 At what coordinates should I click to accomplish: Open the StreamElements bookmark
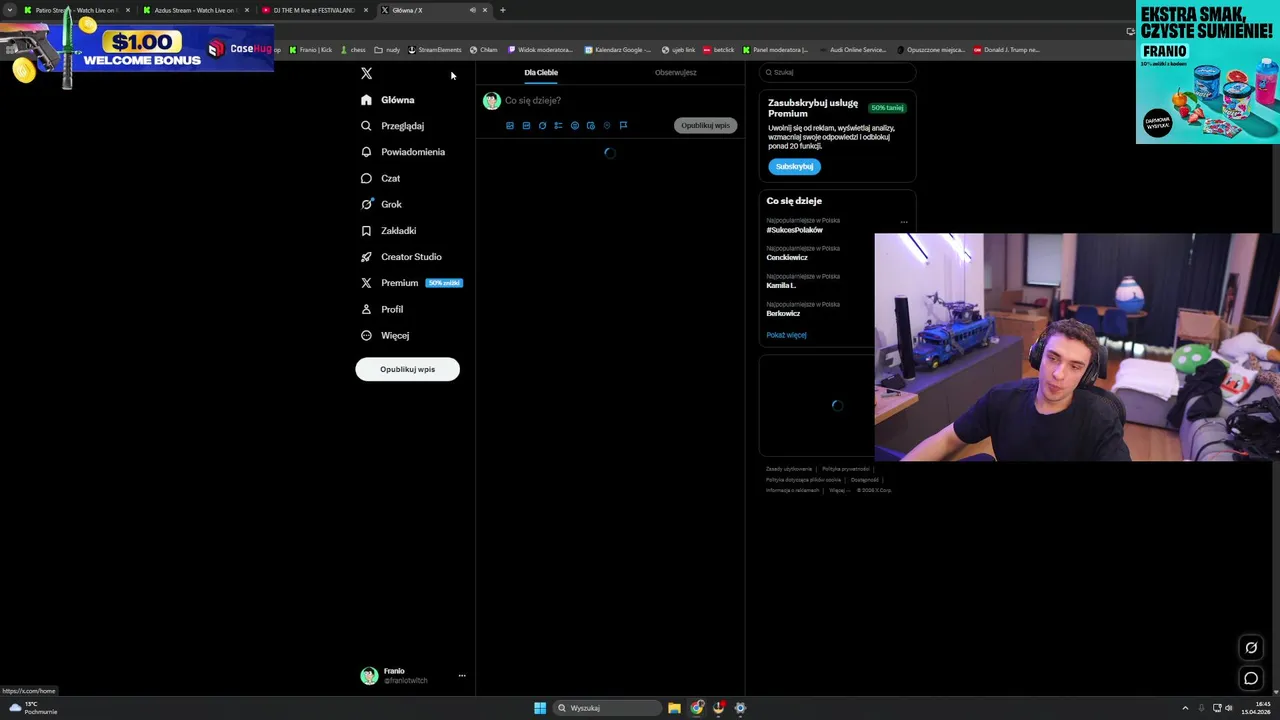tap(435, 49)
